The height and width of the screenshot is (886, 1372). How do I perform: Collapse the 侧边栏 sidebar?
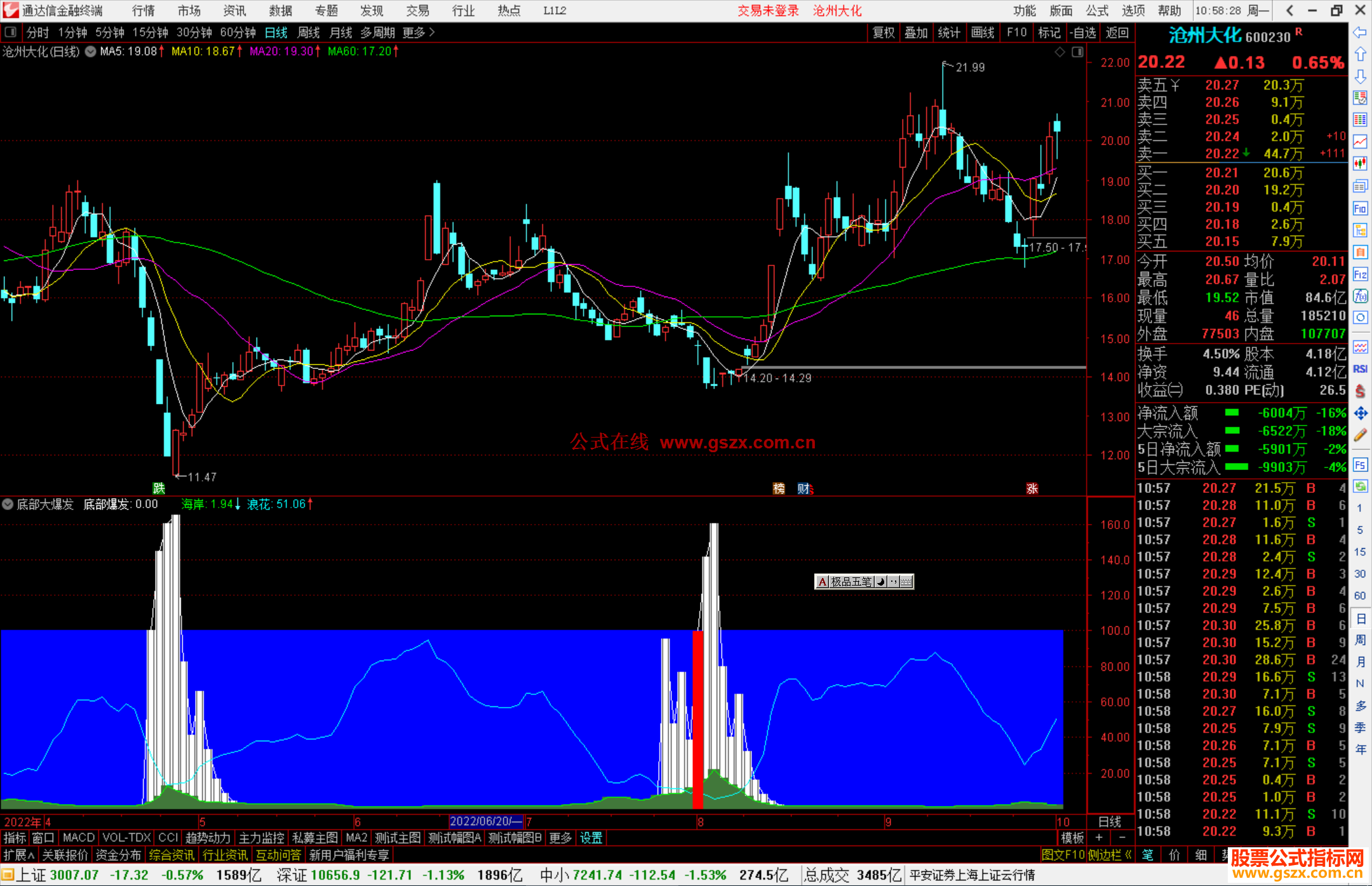1110,855
